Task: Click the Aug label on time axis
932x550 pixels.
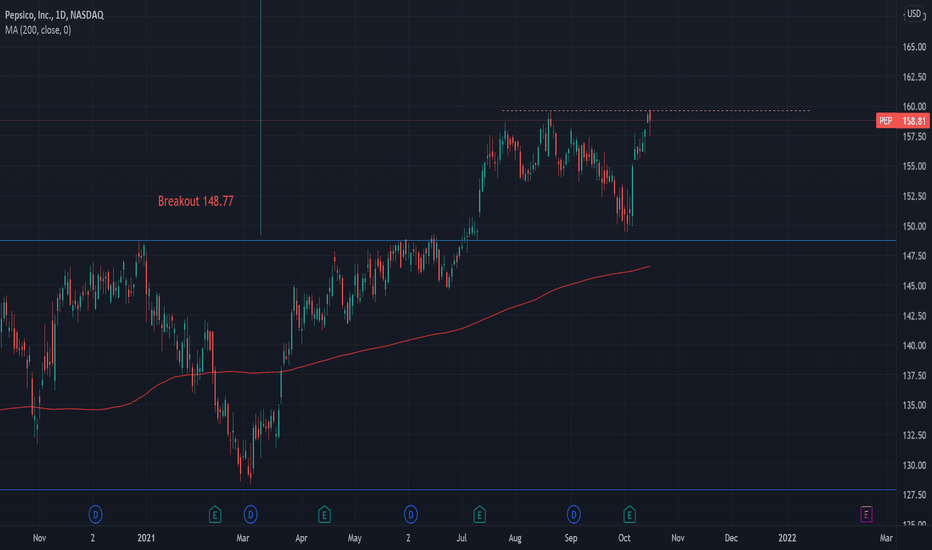Action: pyautogui.click(x=515, y=538)
